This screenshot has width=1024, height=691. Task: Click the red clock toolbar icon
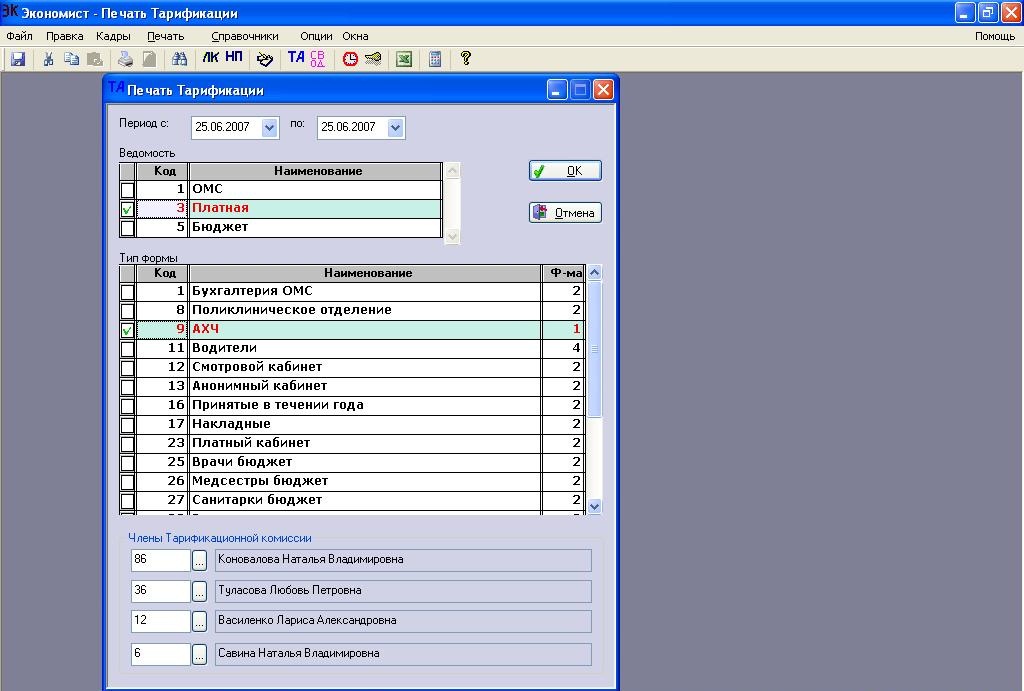point(351,59)
